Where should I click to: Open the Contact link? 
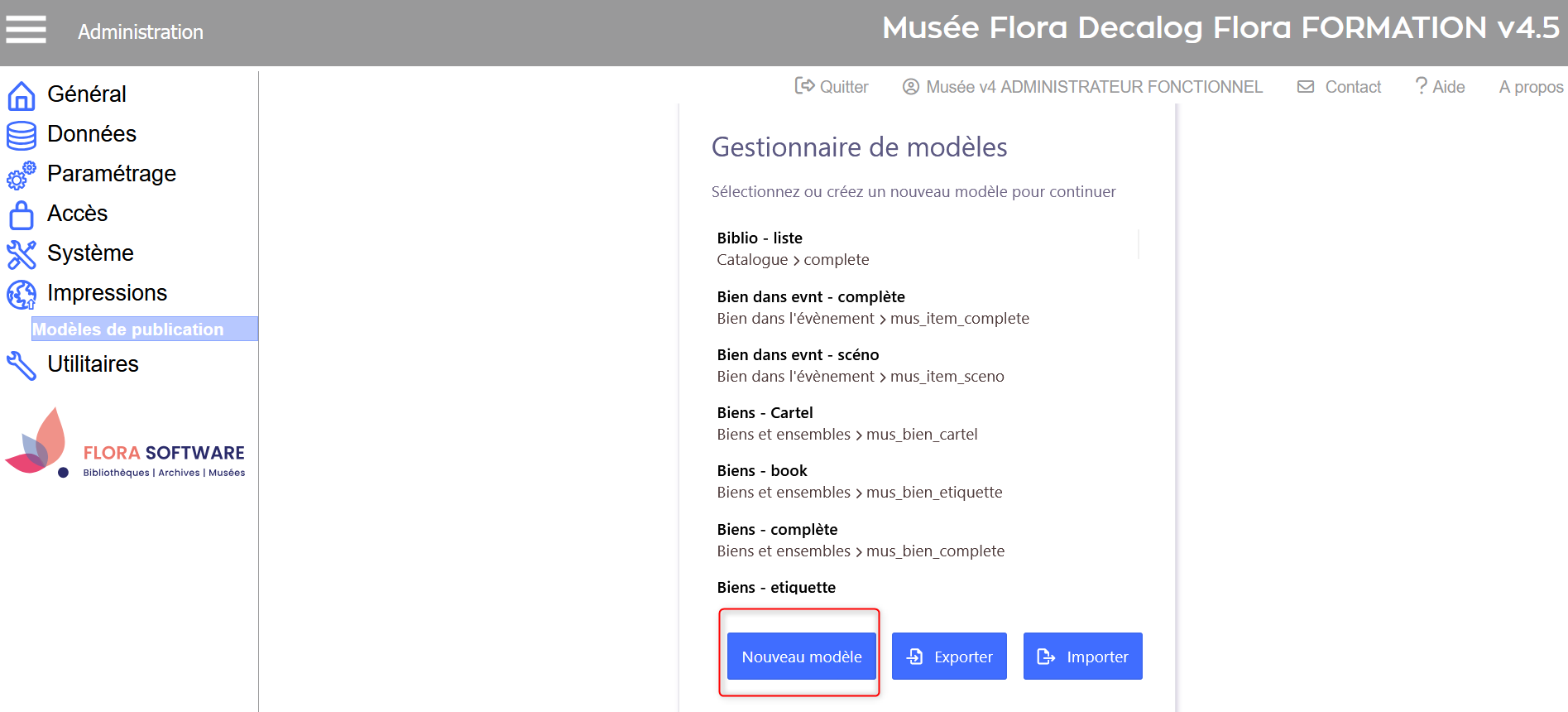[x=1340, y=87]
